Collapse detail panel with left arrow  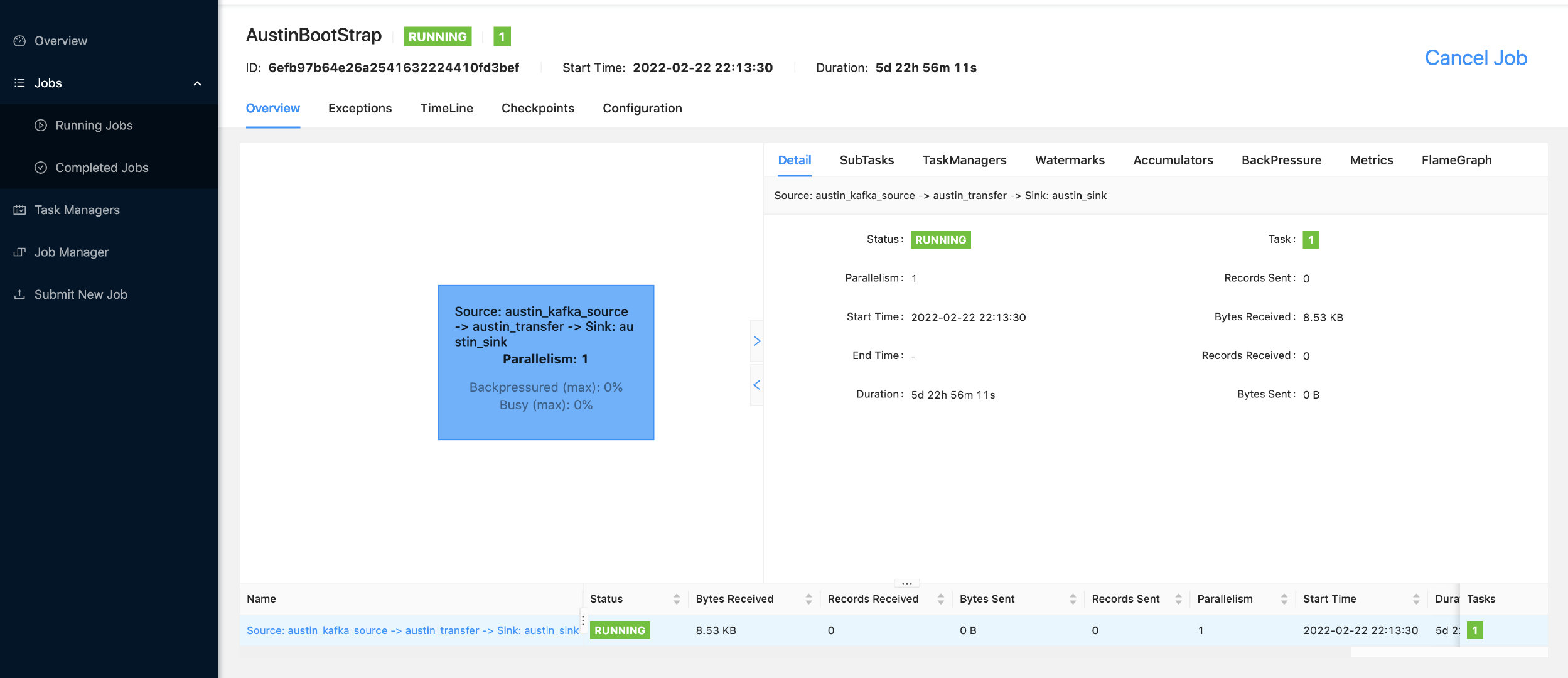tap(756, 385)
